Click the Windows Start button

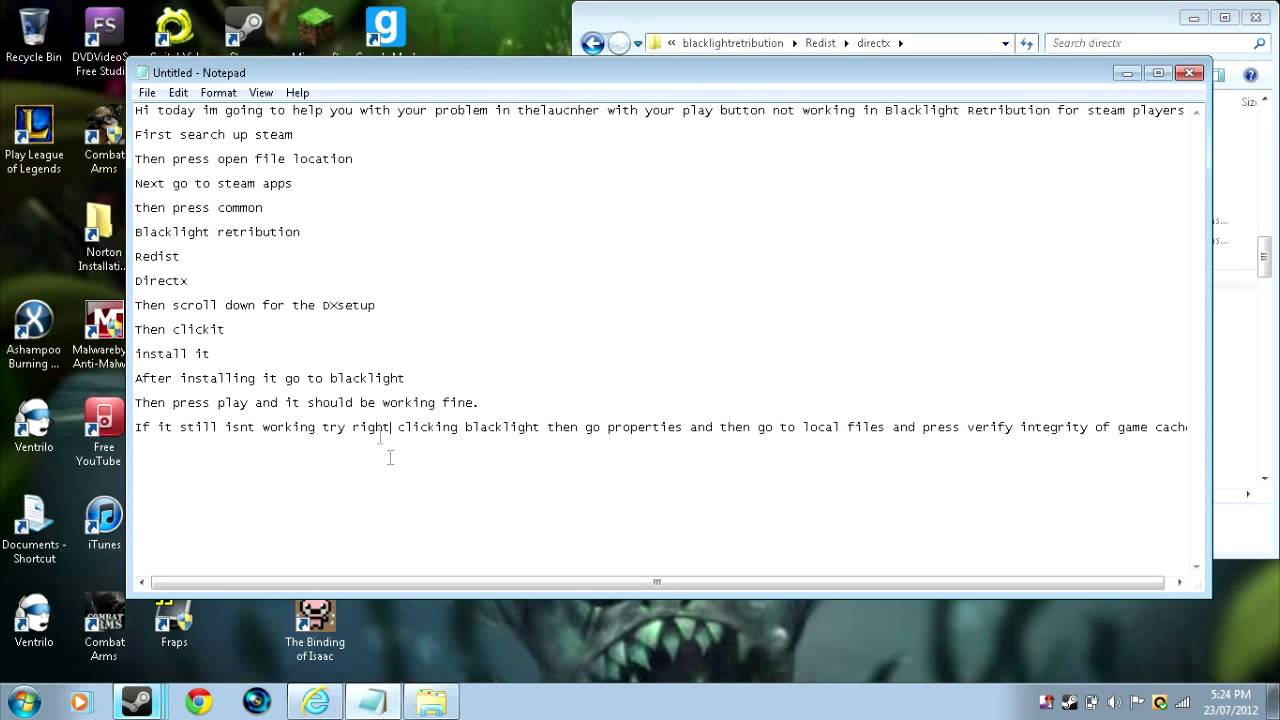point(24,702)
